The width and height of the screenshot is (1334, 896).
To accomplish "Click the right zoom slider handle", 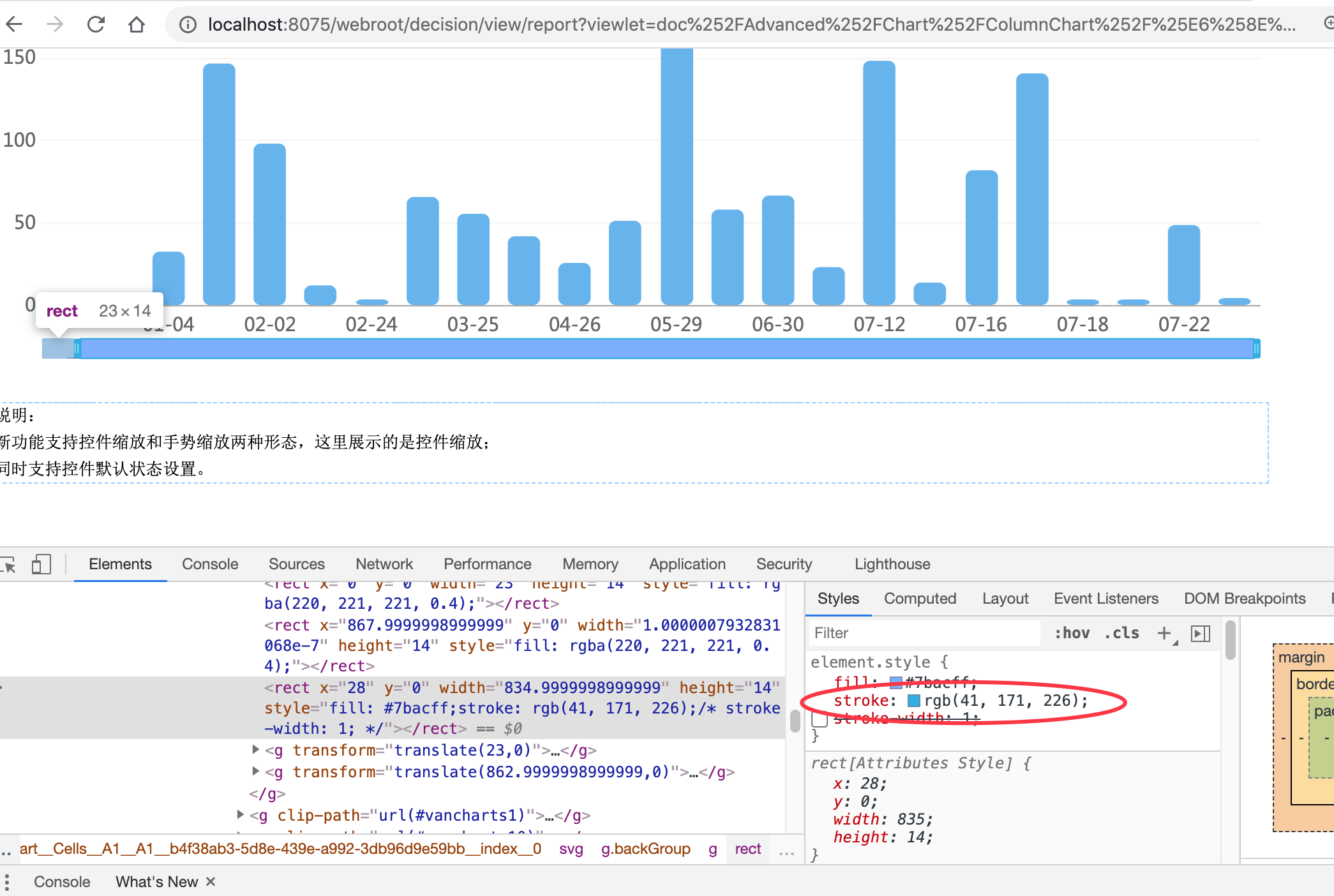I will coord(1256,348).
